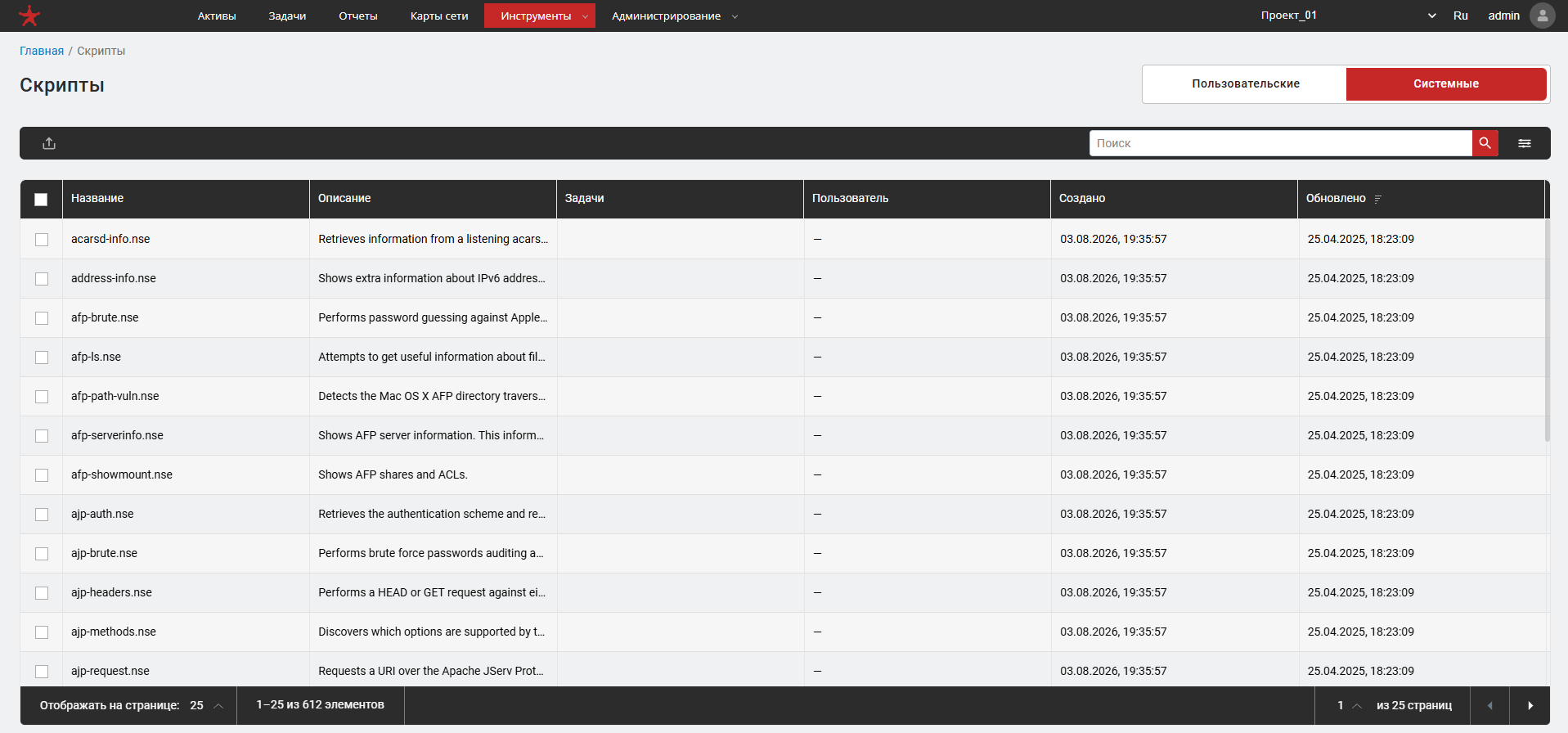Viewport: 1568px width, 733px height.
Task: Open the Карты сети menu
Action: point(439,16)
